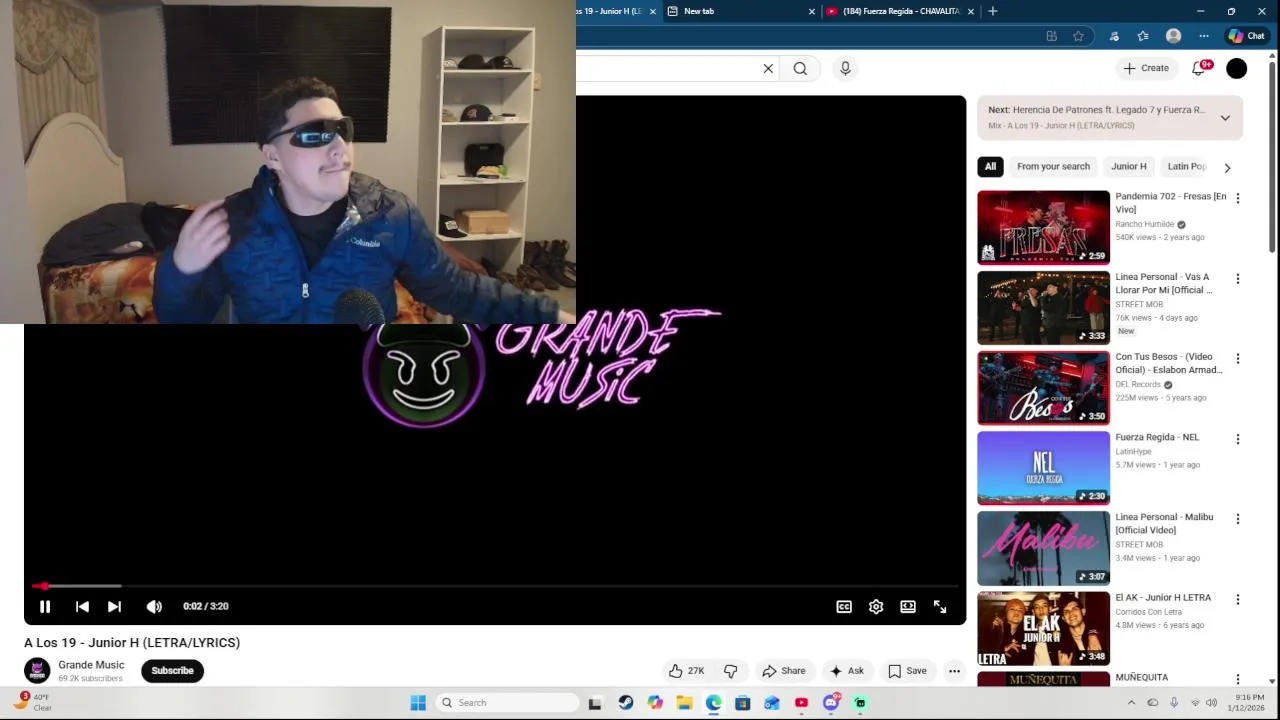
Task: Start voice search with the microphone
Action: click(x=845, y=68)
